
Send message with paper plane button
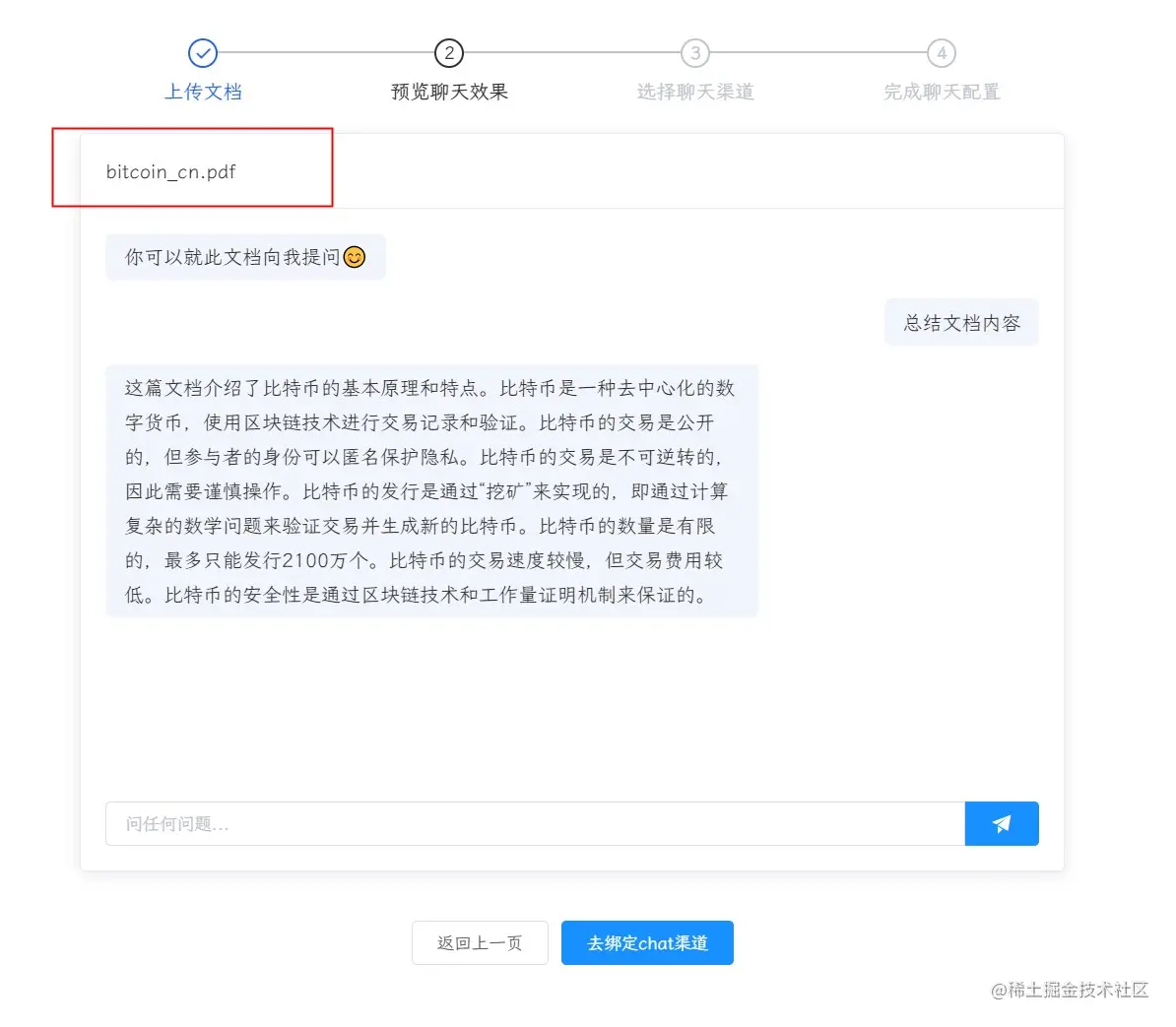tap(1002, 823)
